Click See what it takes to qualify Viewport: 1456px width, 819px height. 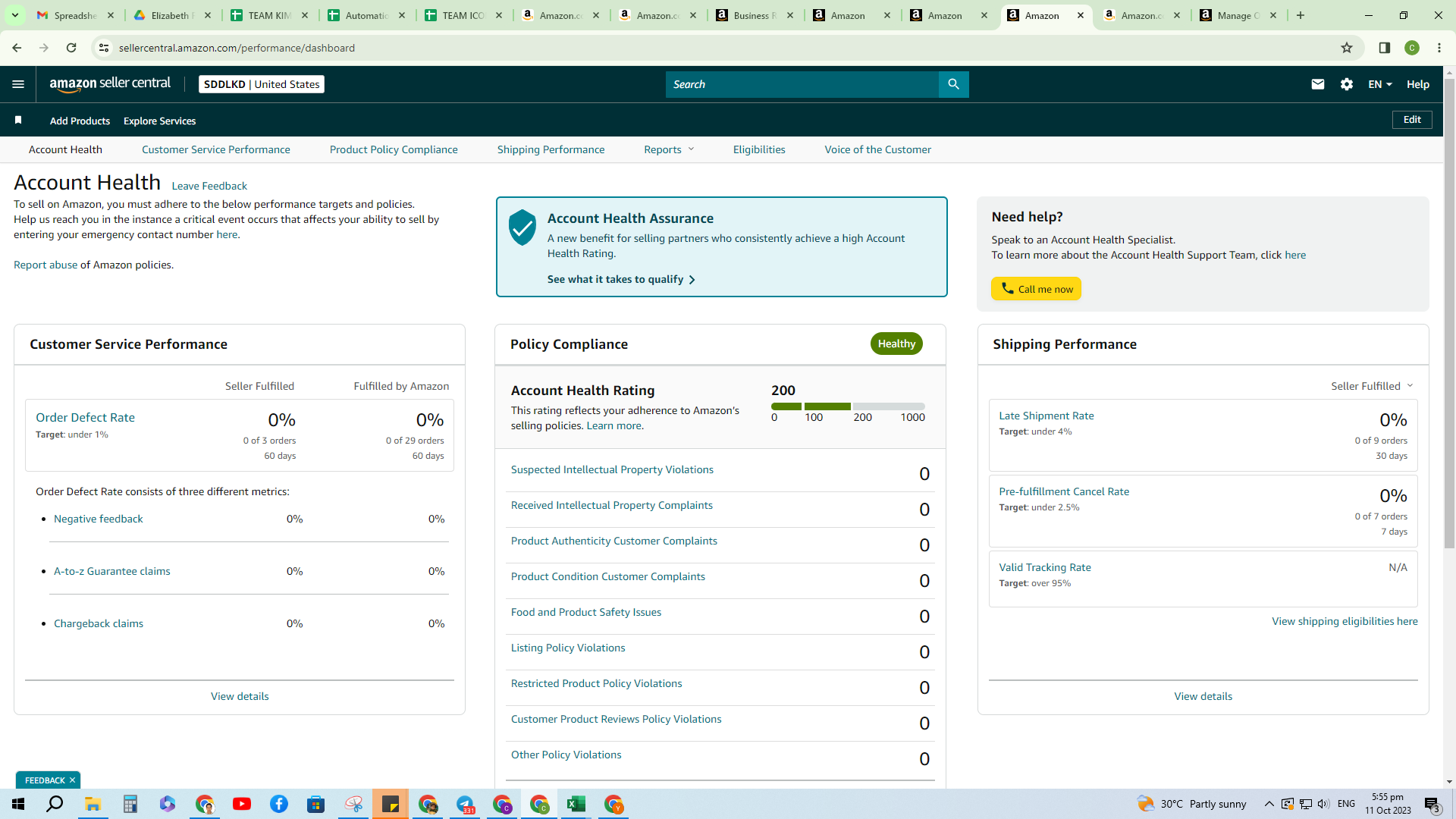click(621, 279)
